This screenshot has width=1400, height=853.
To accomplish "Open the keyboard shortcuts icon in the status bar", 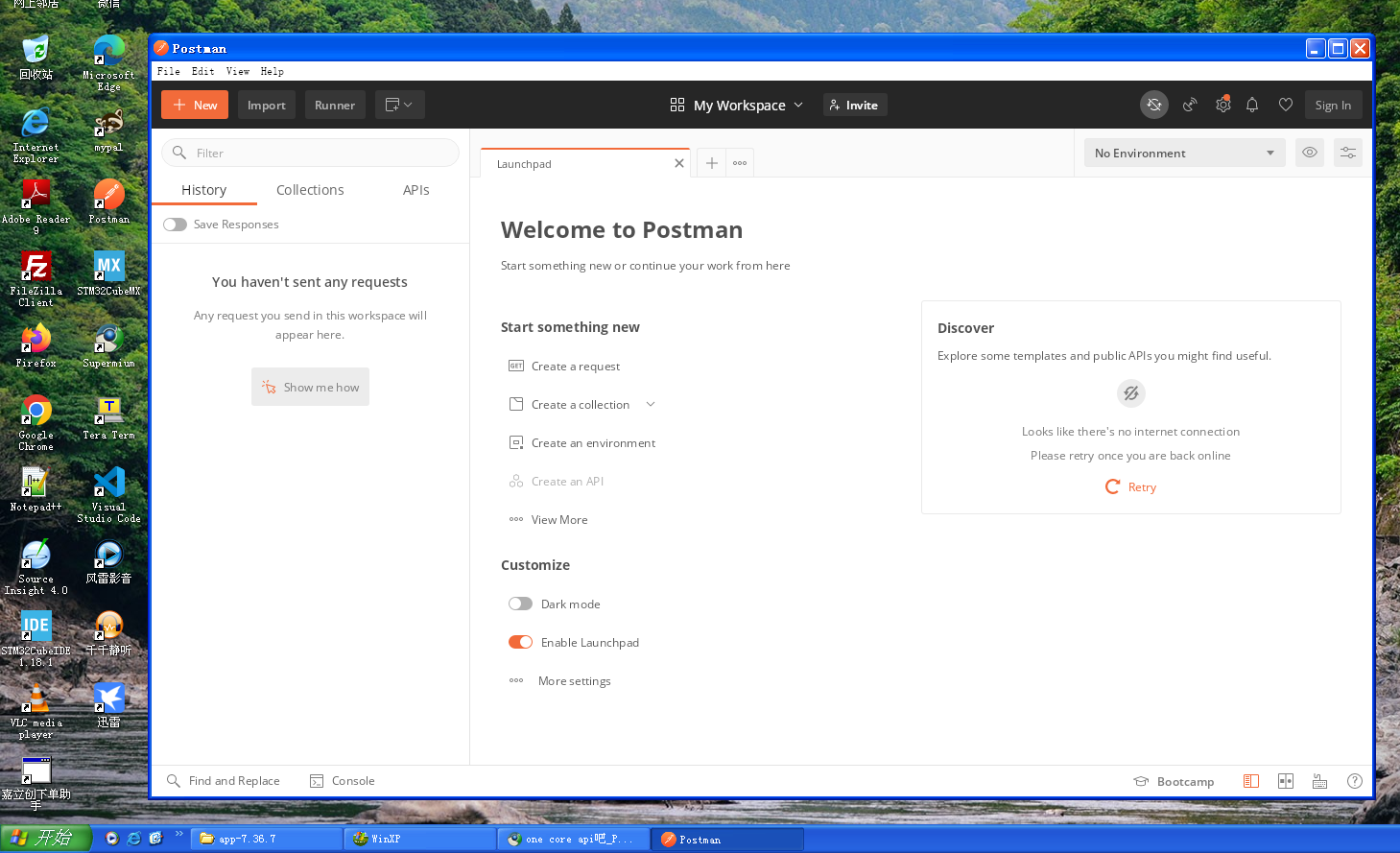I will pos(1320,781).
